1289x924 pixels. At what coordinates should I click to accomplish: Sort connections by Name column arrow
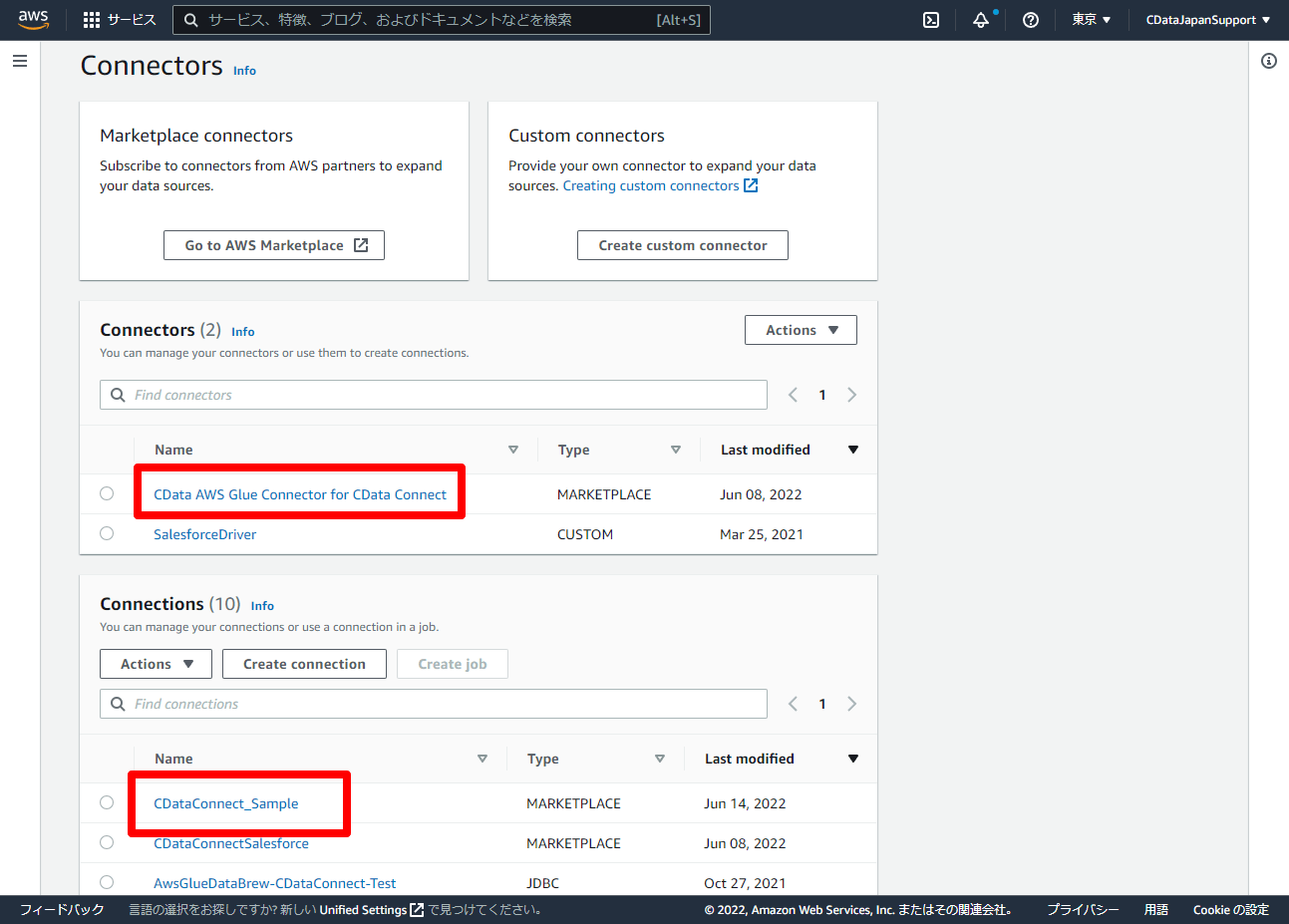tap(483, 759)
